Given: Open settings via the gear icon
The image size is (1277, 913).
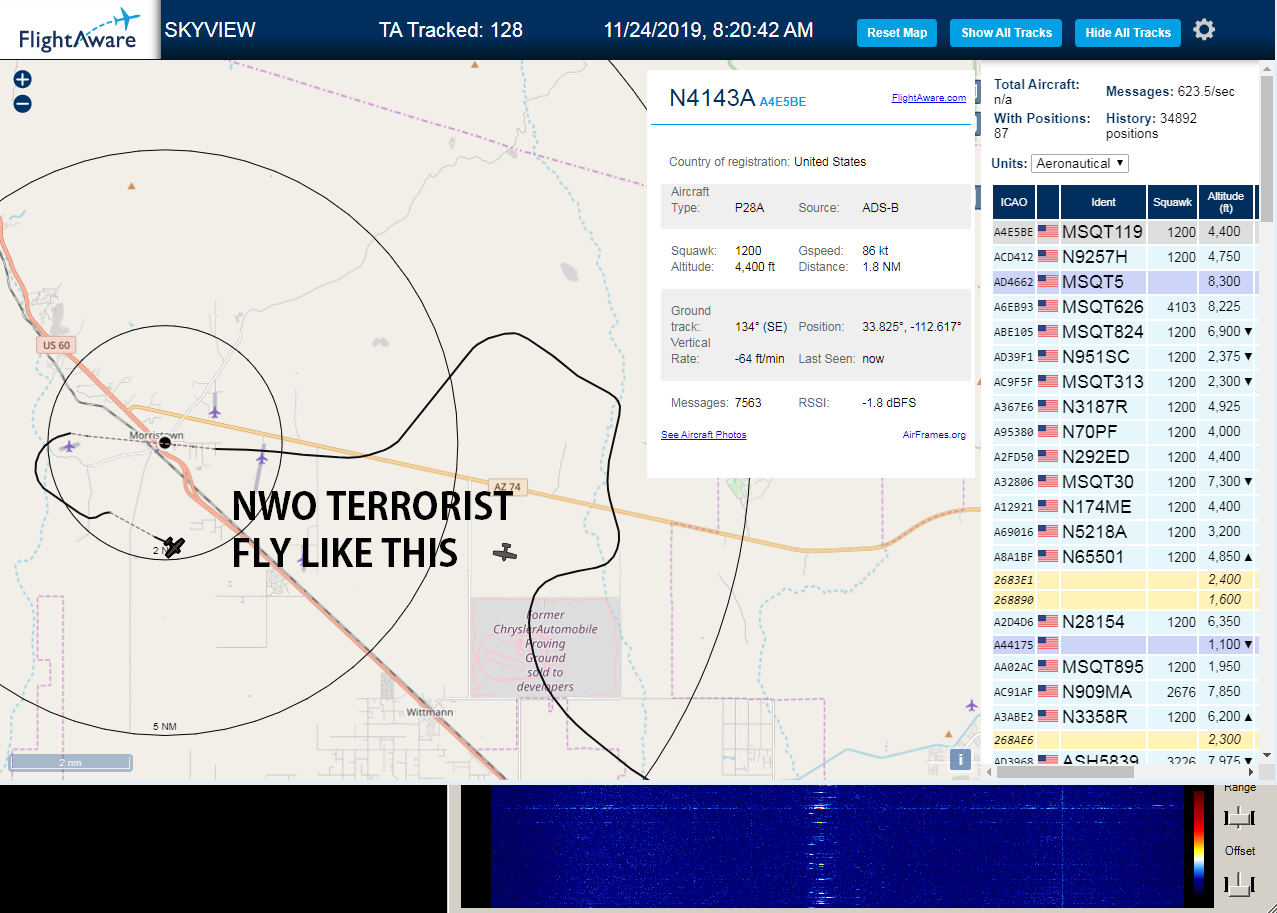Looking at the screenshot, I should click(1204, 30).
